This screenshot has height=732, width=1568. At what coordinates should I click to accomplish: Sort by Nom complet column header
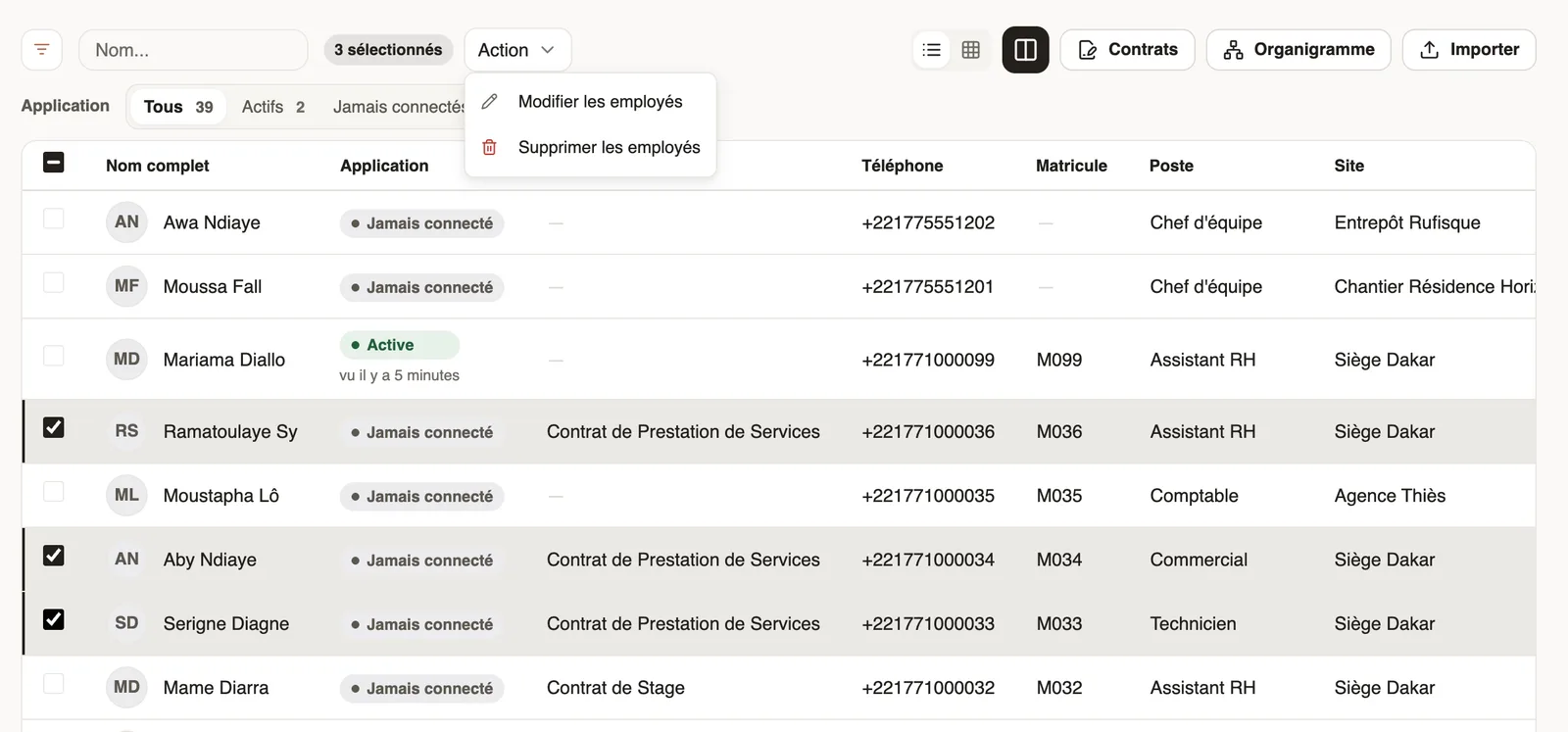click(x=158, y=166)
